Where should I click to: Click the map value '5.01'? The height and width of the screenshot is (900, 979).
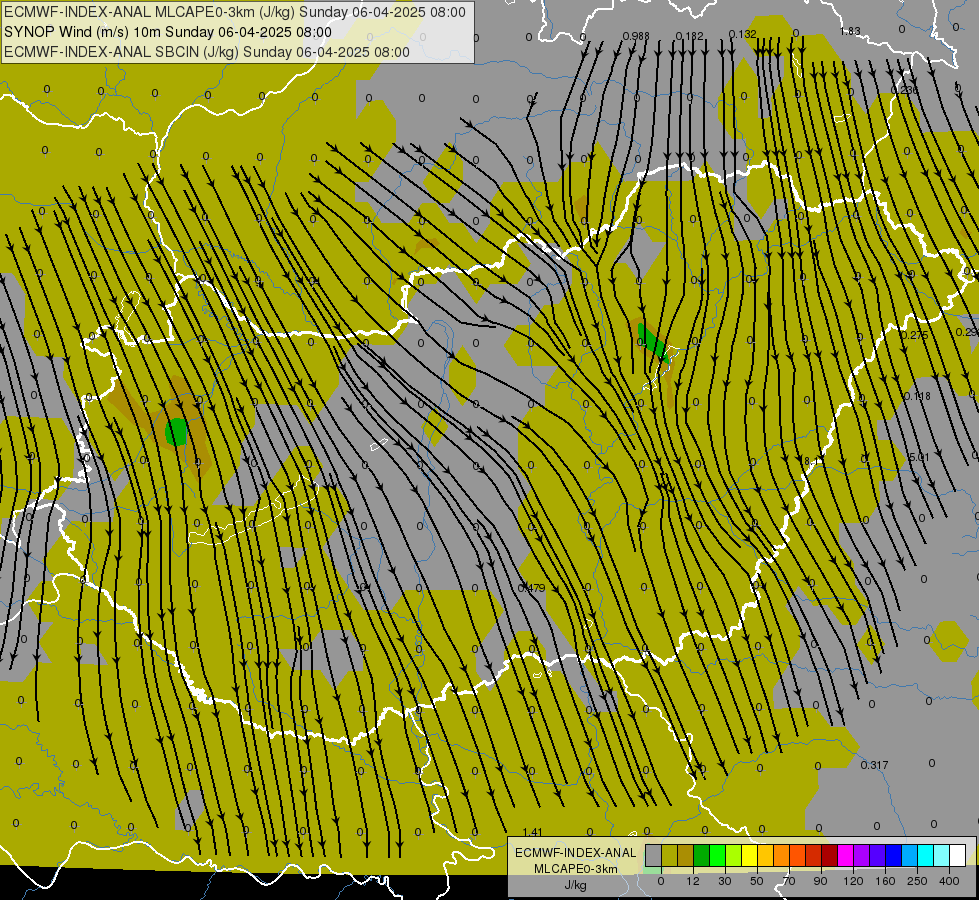tap(919, 457)
